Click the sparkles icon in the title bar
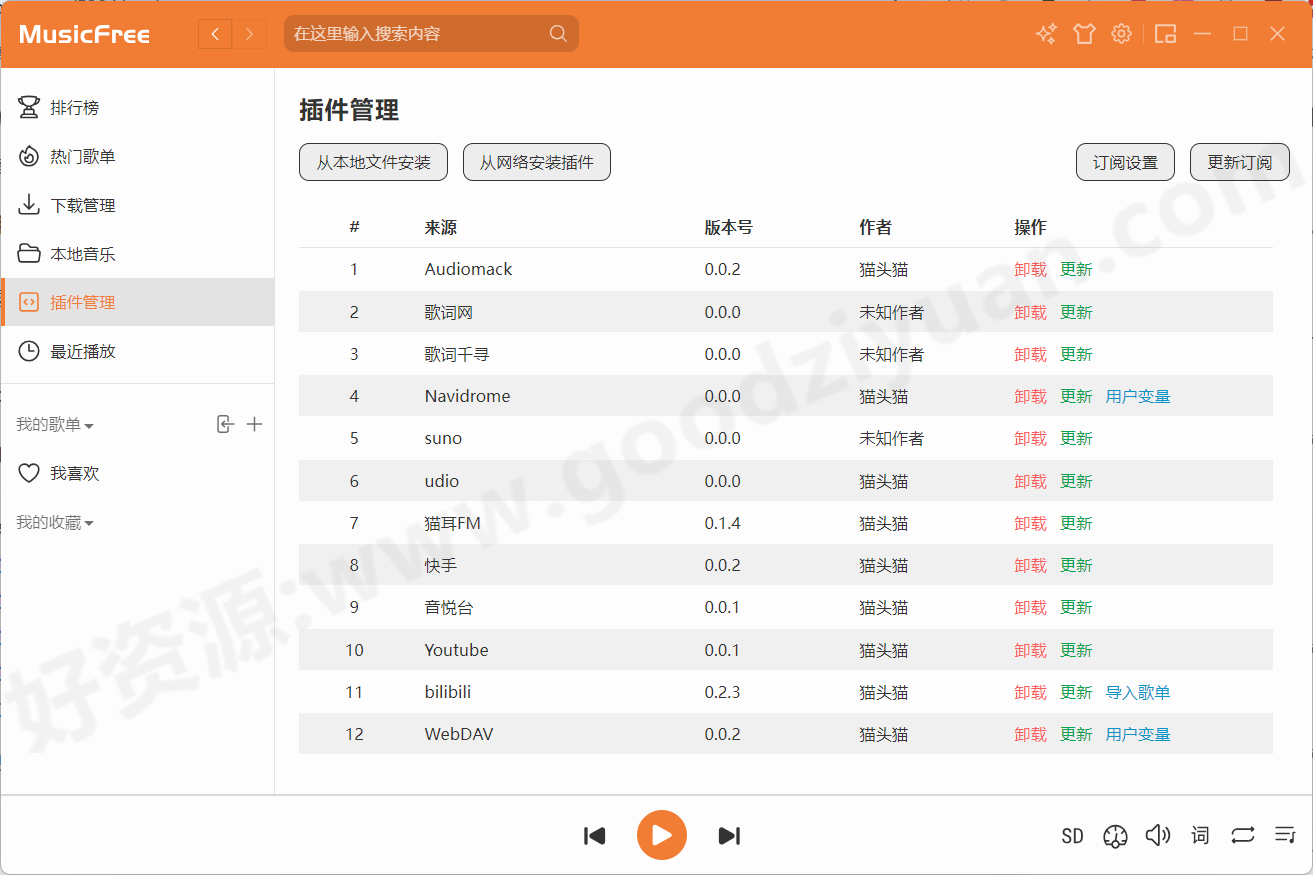The height and width of the screenshot is (875, 1313). [x=1046, y=33]
